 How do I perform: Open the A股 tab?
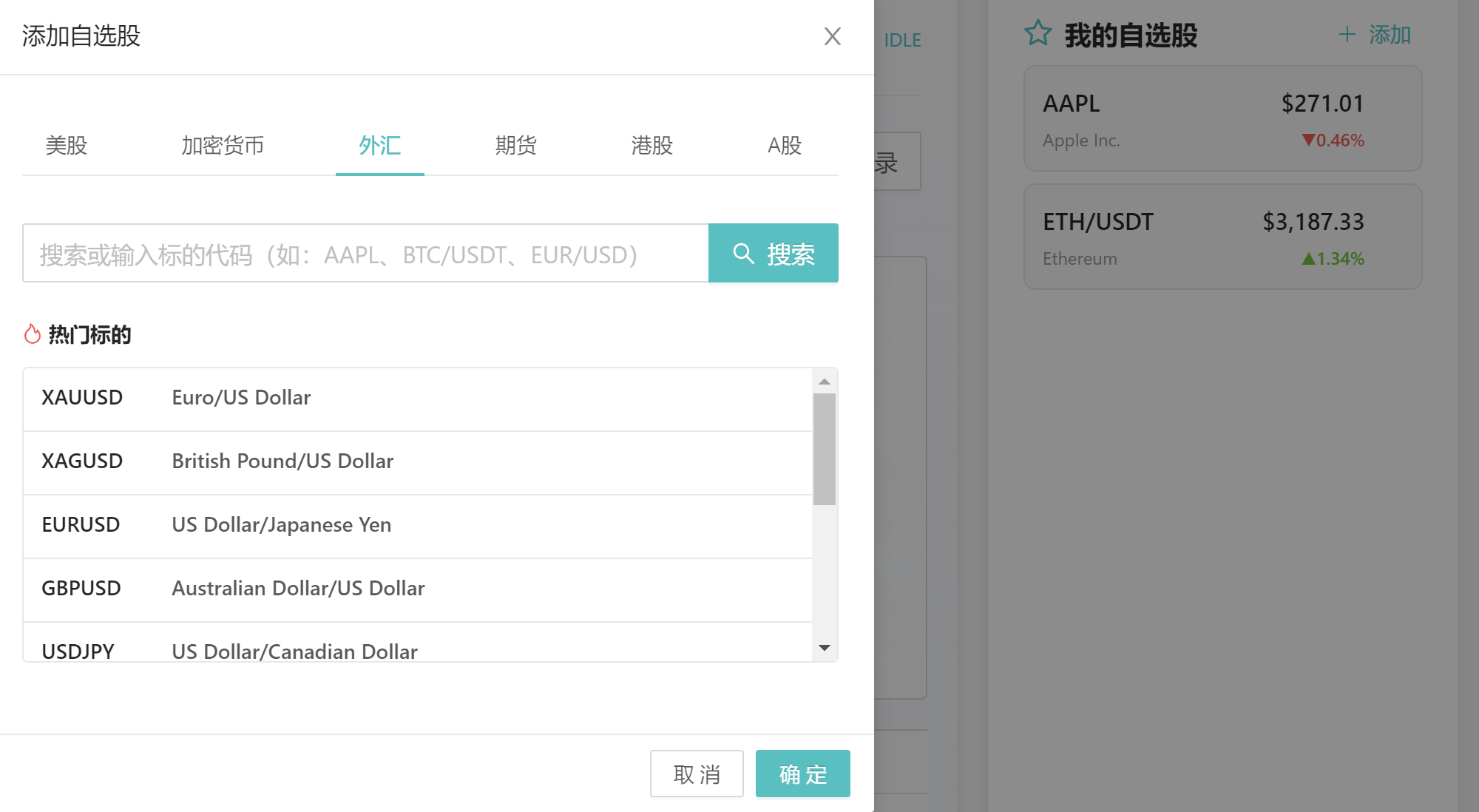tap(784, 146)
